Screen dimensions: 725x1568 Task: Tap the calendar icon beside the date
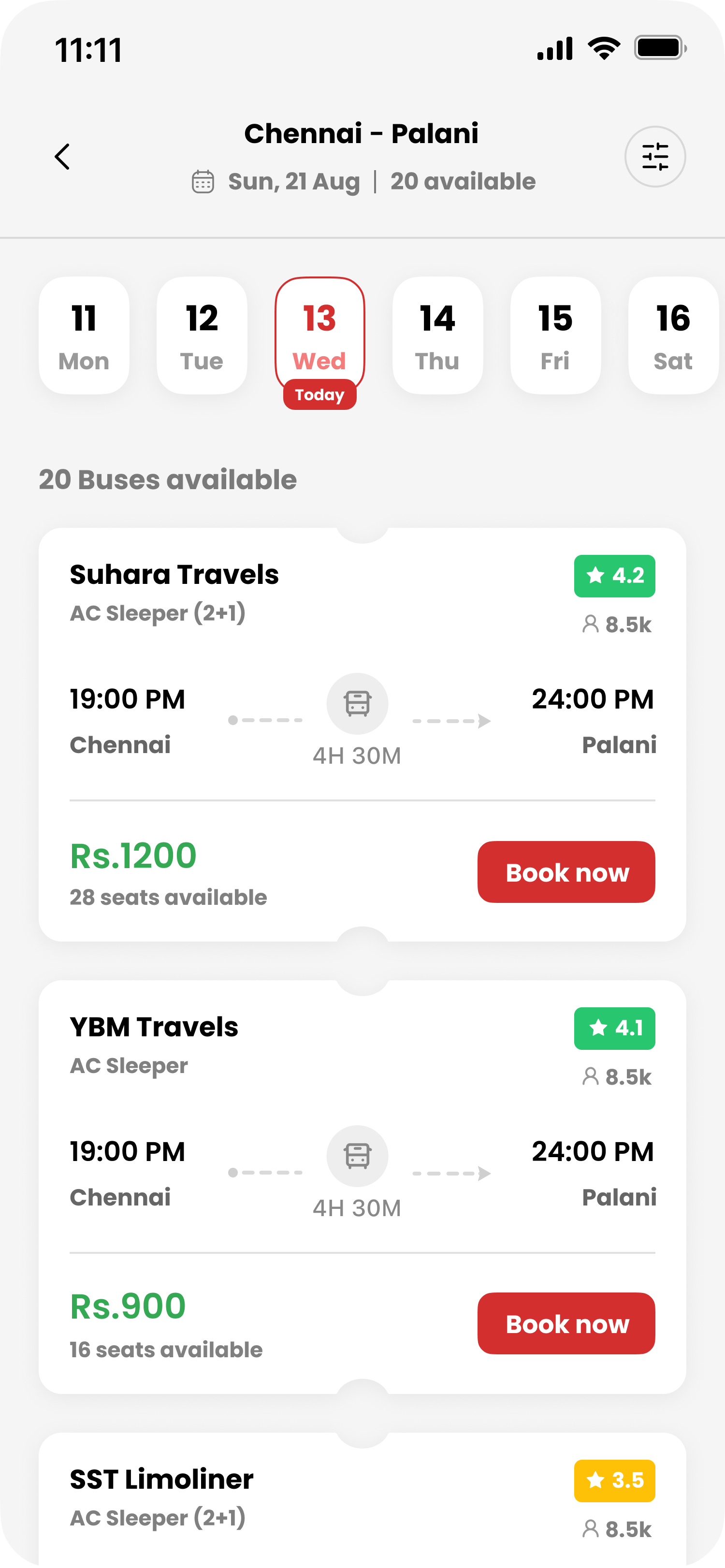pos(203,181)
